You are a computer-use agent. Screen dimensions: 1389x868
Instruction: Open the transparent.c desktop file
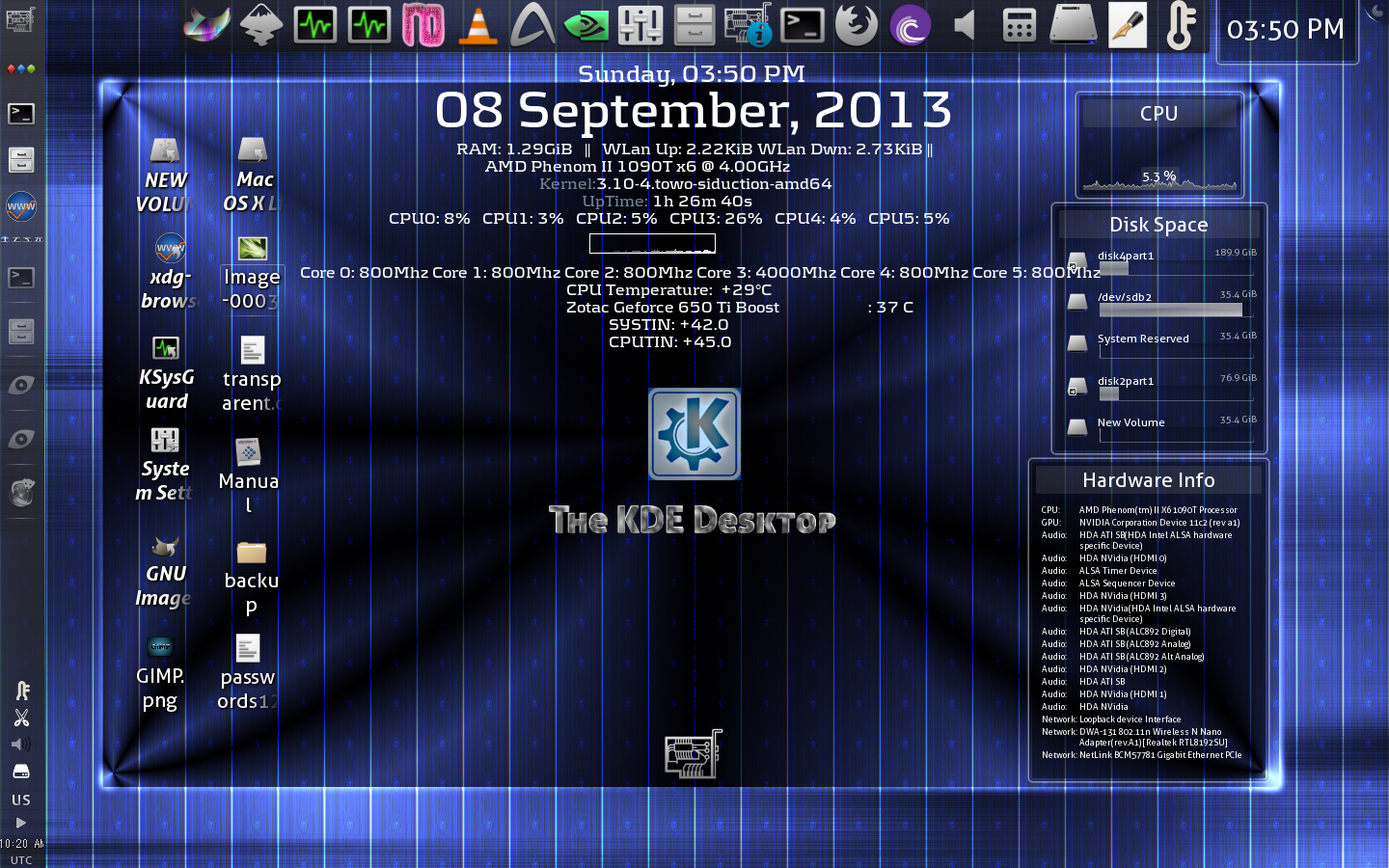coord(252,374)
